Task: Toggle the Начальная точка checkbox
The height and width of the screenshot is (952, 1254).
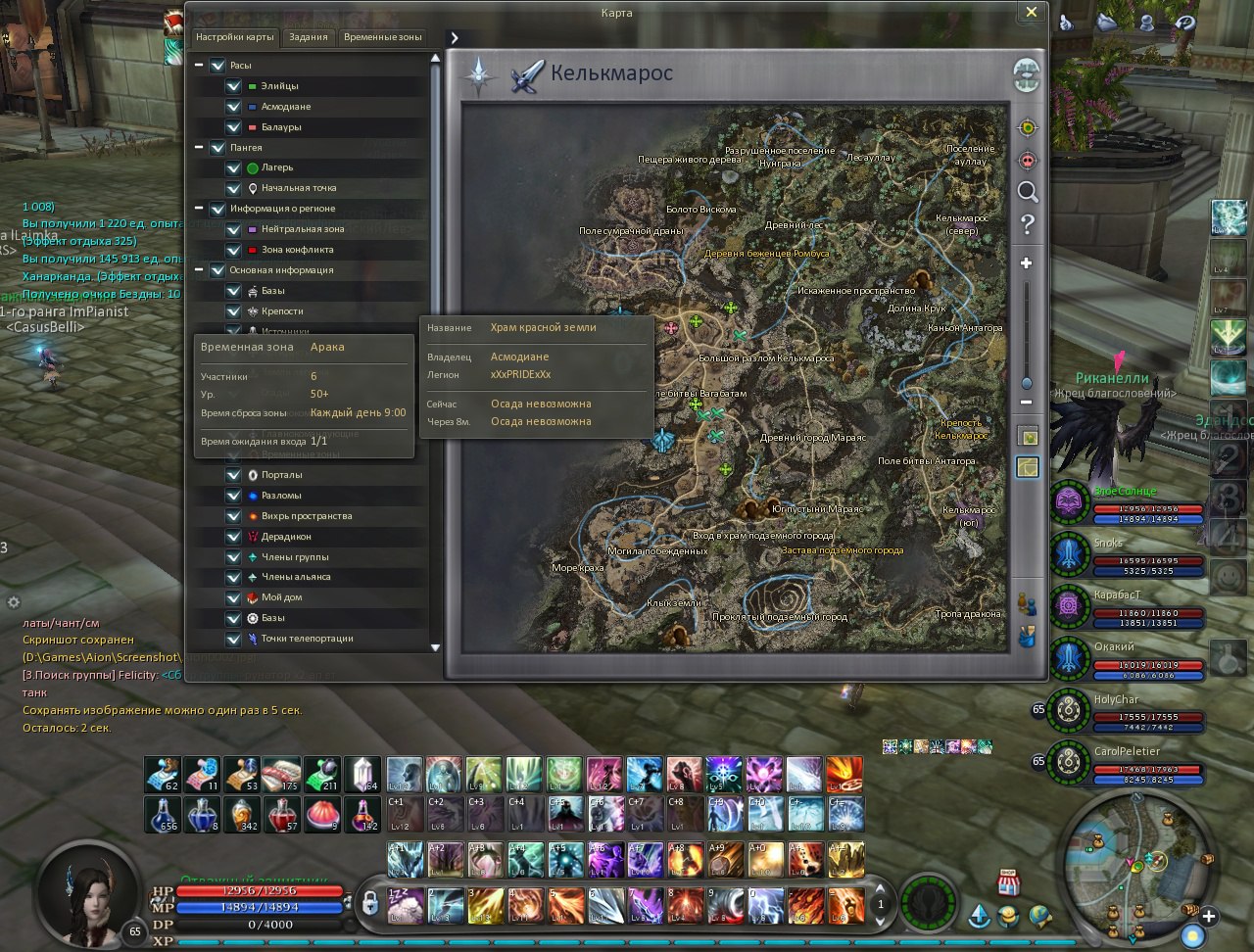Action: pos(233,188)
